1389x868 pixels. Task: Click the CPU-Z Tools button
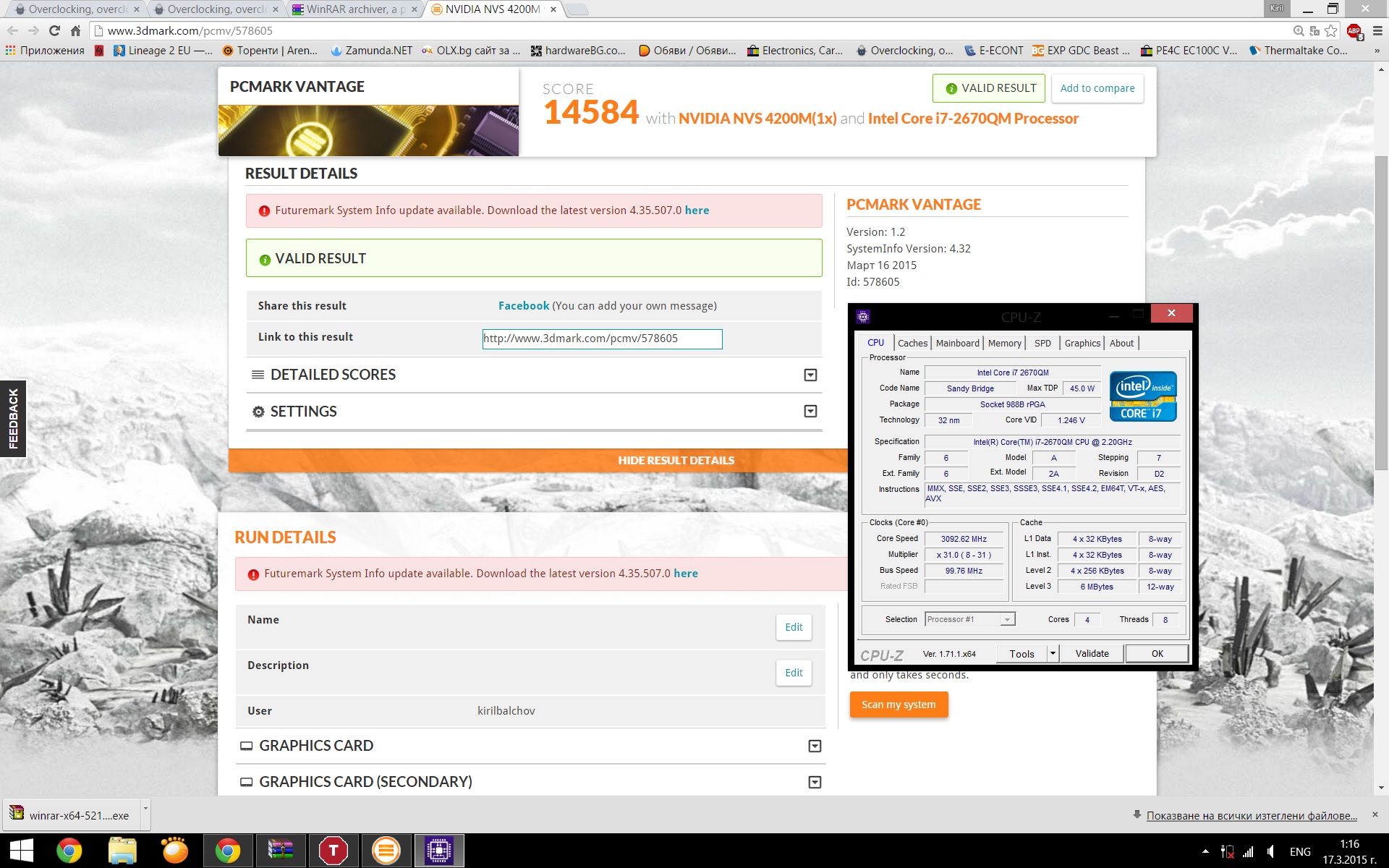point(1021,654)
